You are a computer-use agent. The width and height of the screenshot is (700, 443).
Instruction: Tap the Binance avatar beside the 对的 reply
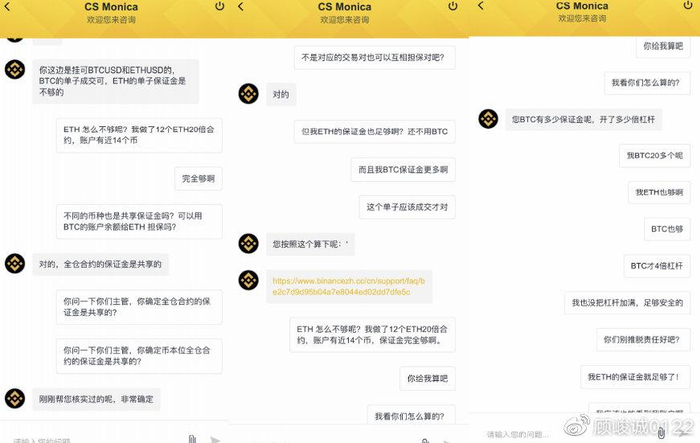click(x=248, y=94)
